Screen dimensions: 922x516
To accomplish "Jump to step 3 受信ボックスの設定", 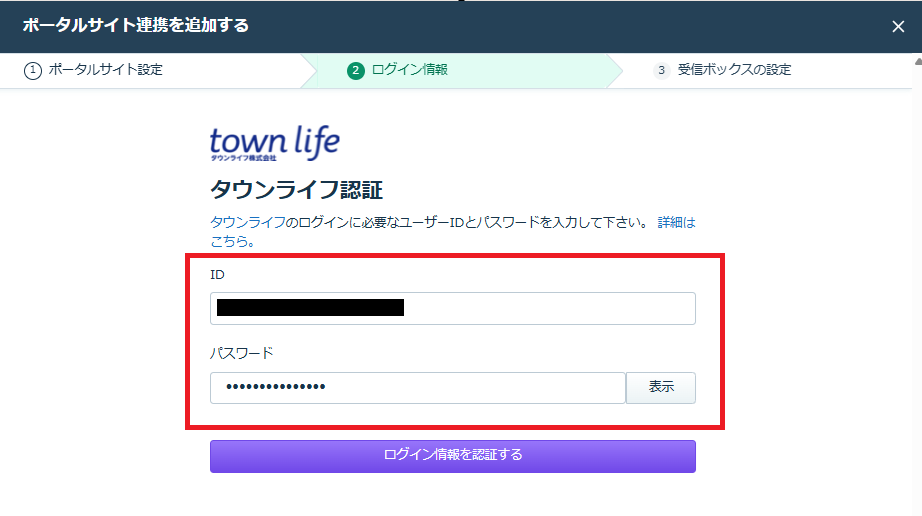I will [x=722, y=70].
